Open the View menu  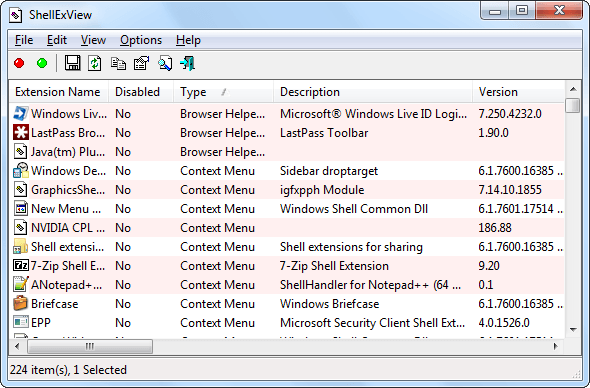(x=93, y=40)
